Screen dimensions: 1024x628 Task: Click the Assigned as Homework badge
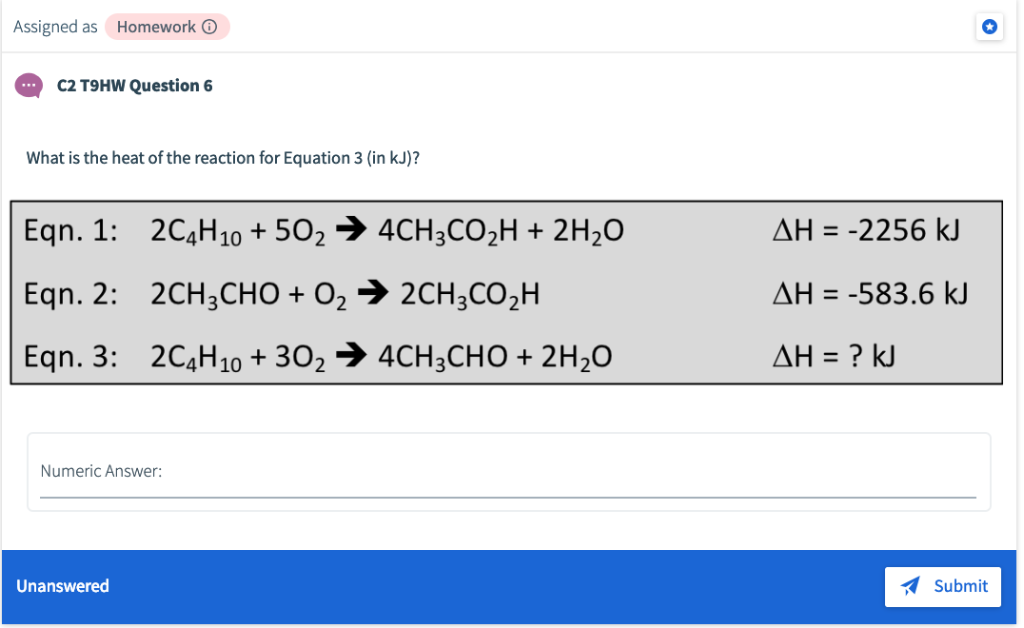coord(165,26)
